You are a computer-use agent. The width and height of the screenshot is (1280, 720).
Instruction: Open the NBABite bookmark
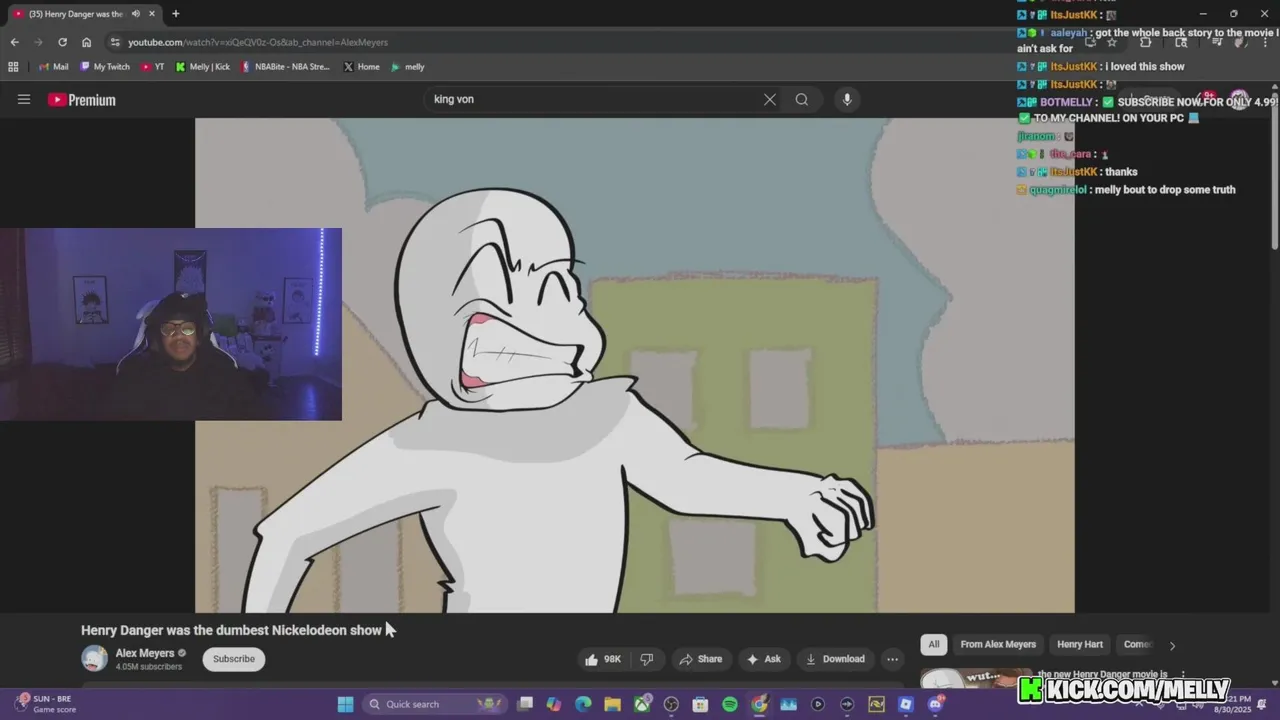285,67
